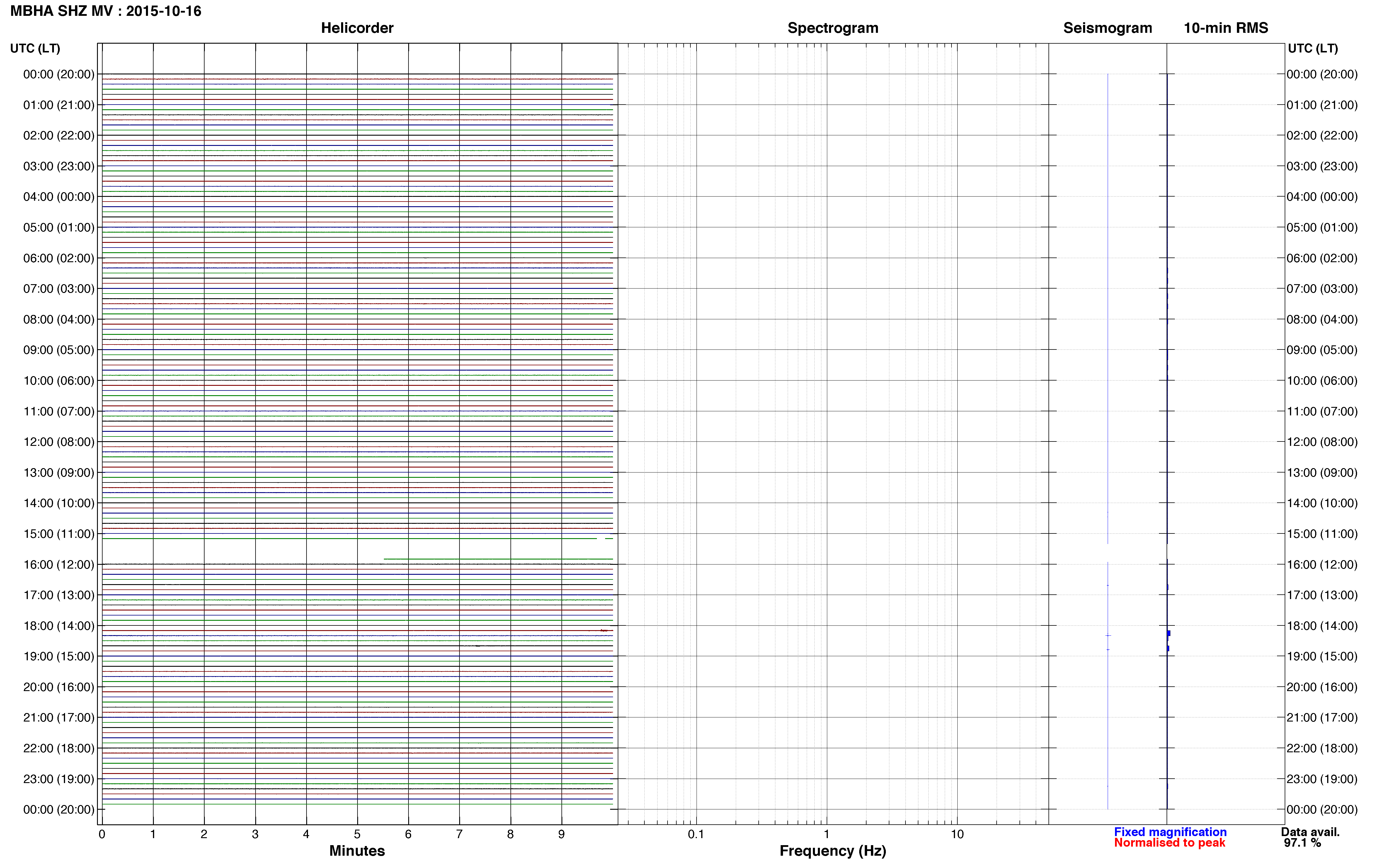
Task: Select the right 07:00 (03:00) time label
Action: click(x=1322, y=289)
